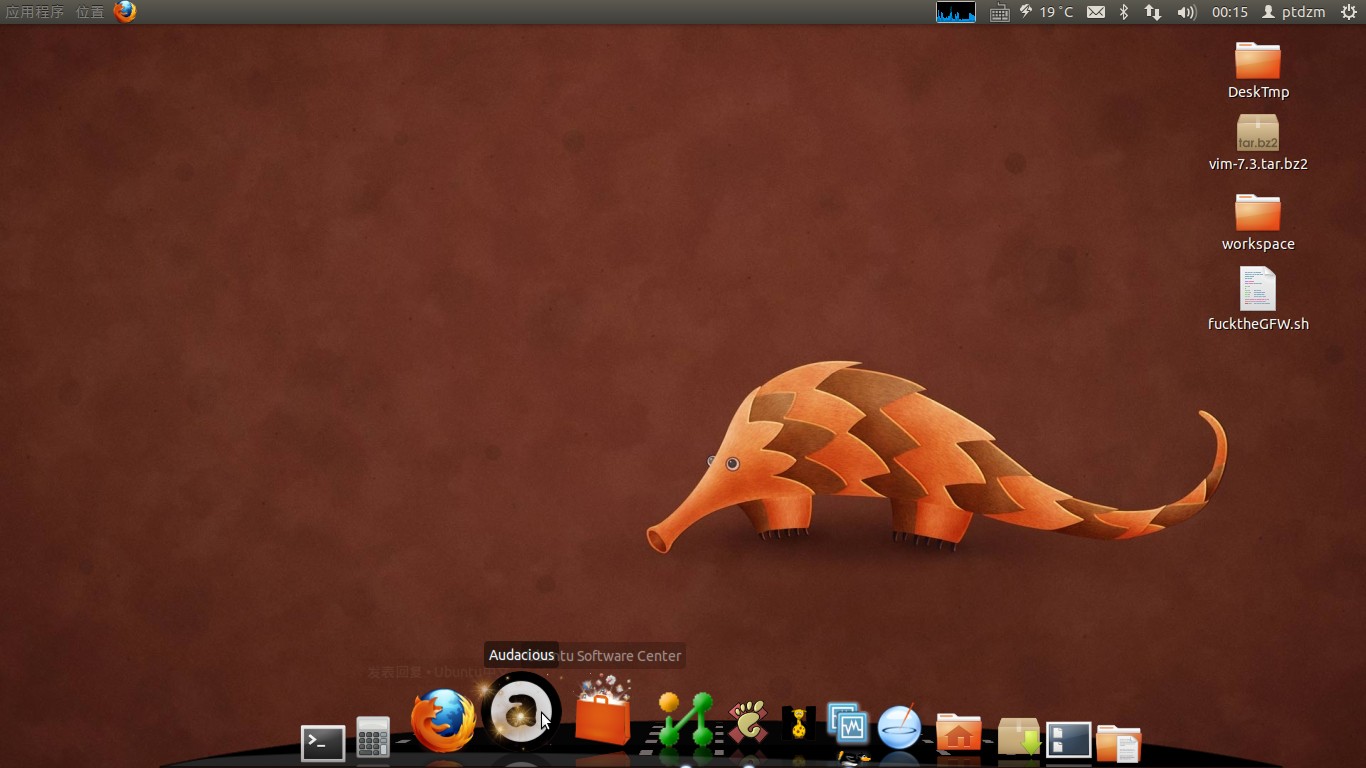Open the 位置 places menu
The width and height of the screenshot is (1366, 768).
click(x=90, y=12)
